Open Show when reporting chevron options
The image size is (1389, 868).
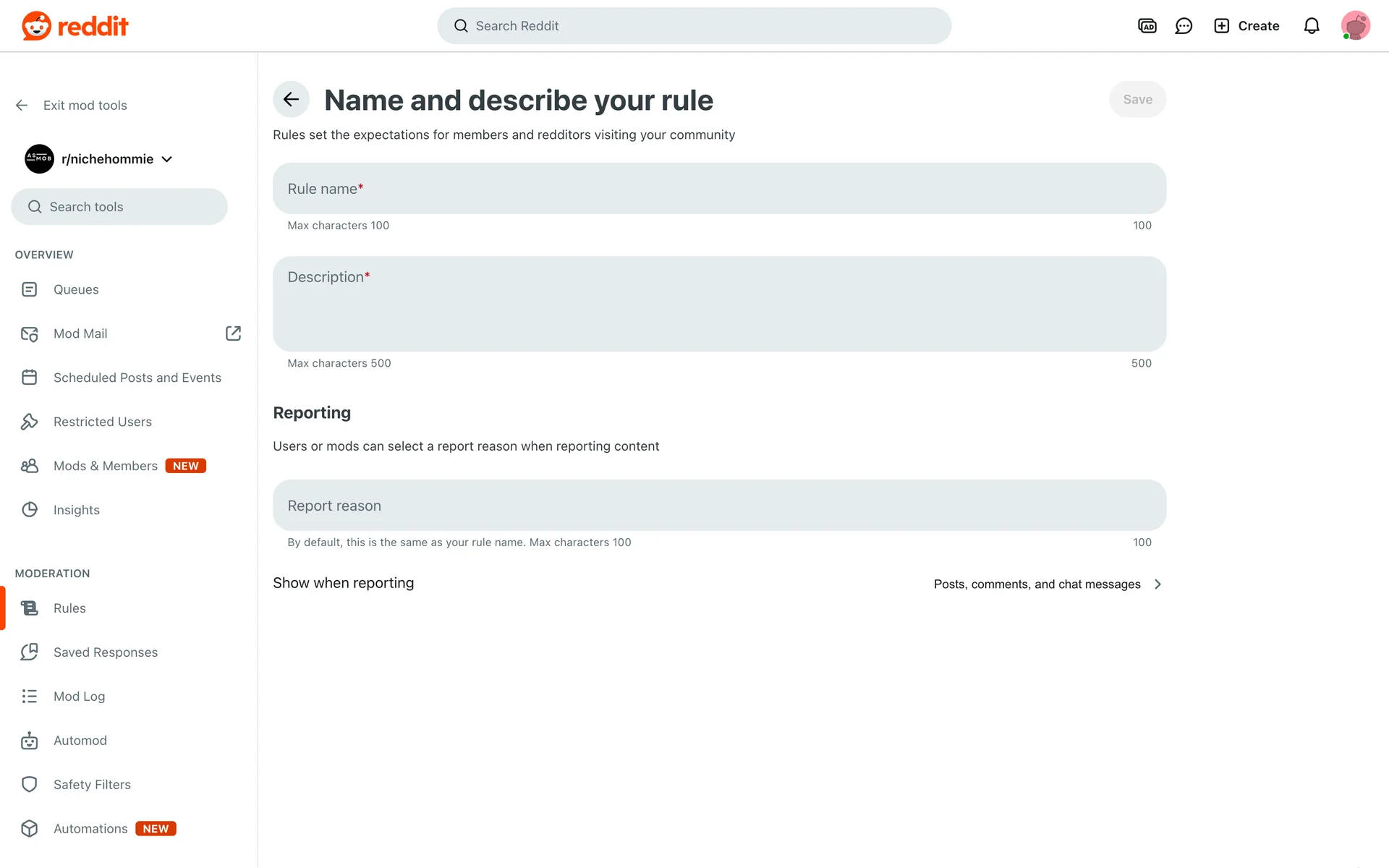pyautogui.click(x=1157, y=584)
